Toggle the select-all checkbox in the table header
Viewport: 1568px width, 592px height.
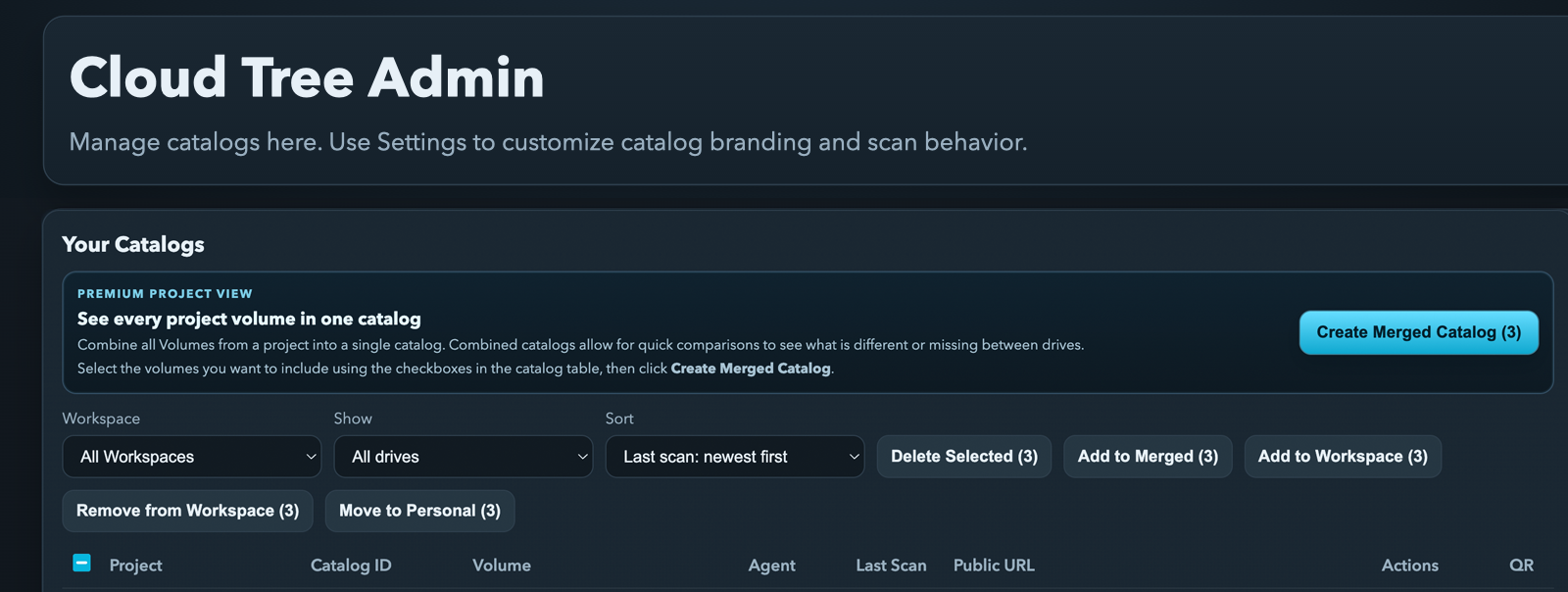(x=80, y=563)
